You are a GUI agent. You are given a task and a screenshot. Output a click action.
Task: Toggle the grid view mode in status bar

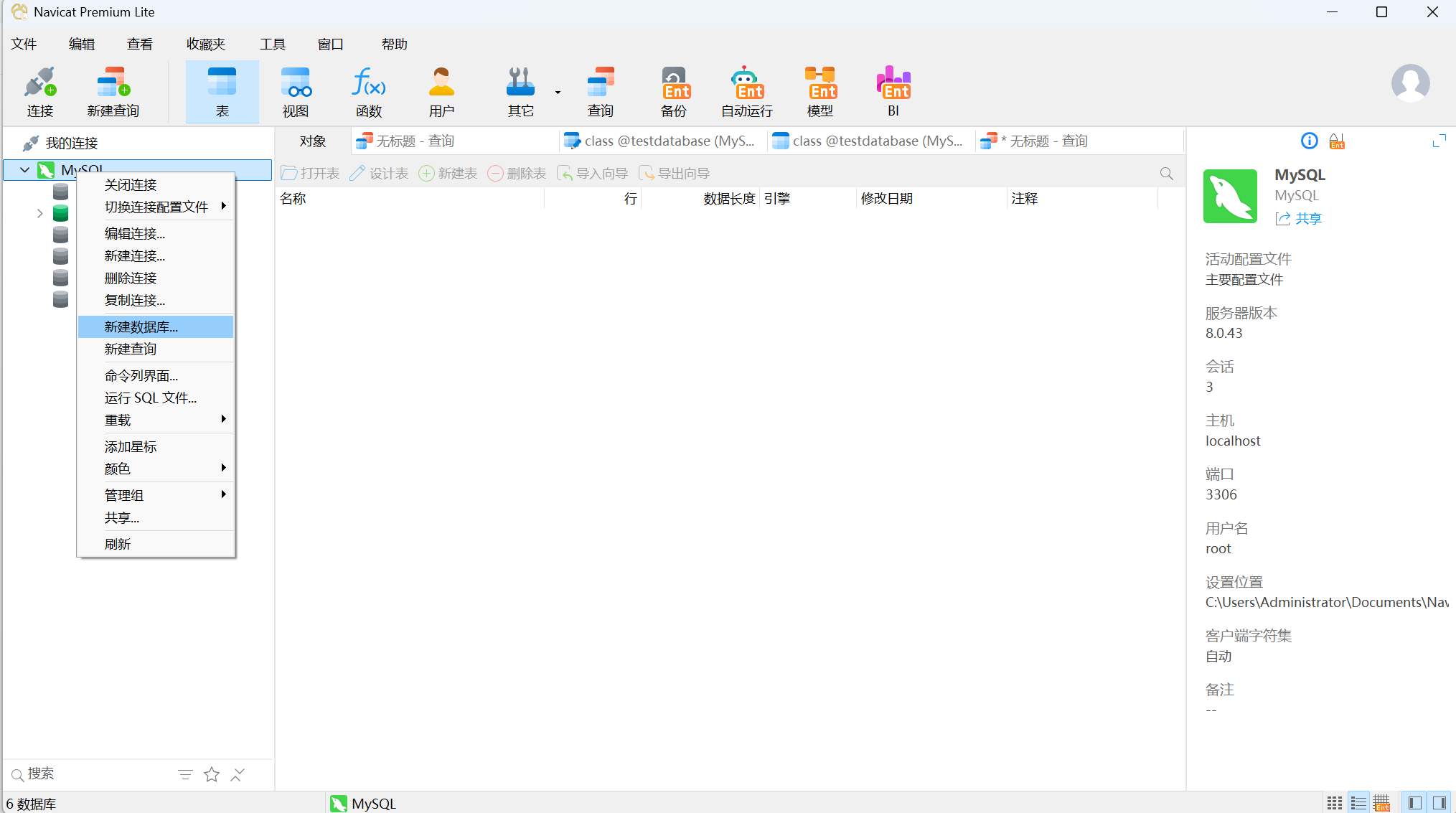(x=1334, y=803)
